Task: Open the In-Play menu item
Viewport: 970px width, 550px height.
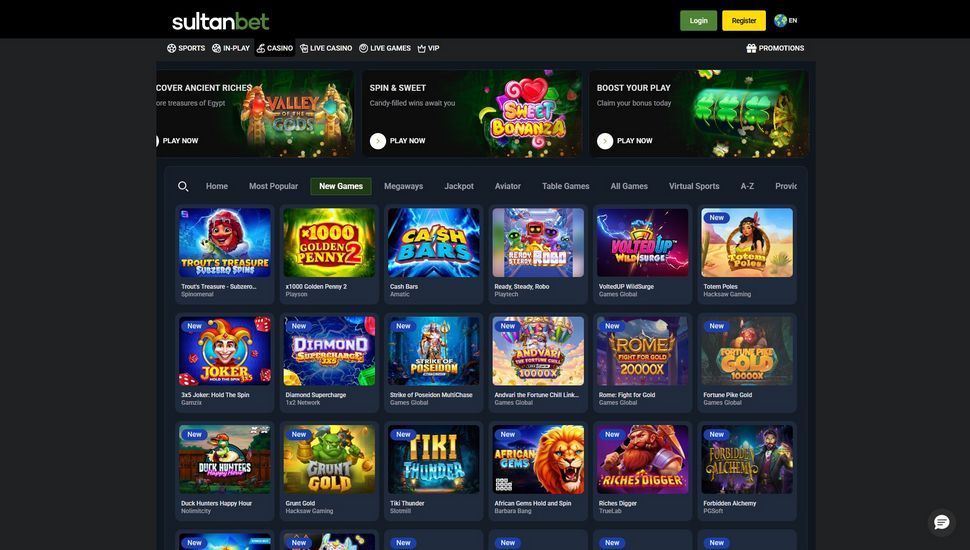Action: pyautogui.click(x=231, y=48)
